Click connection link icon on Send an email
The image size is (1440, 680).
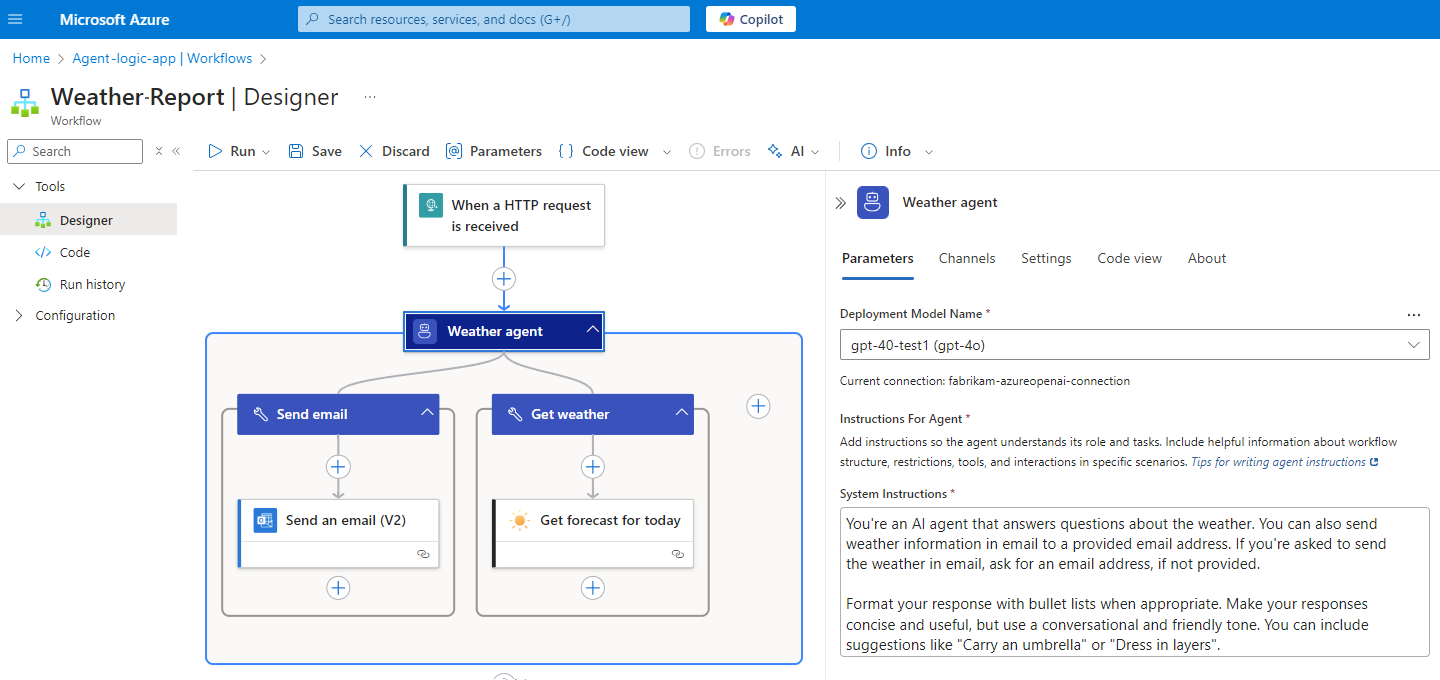point(423,553)
